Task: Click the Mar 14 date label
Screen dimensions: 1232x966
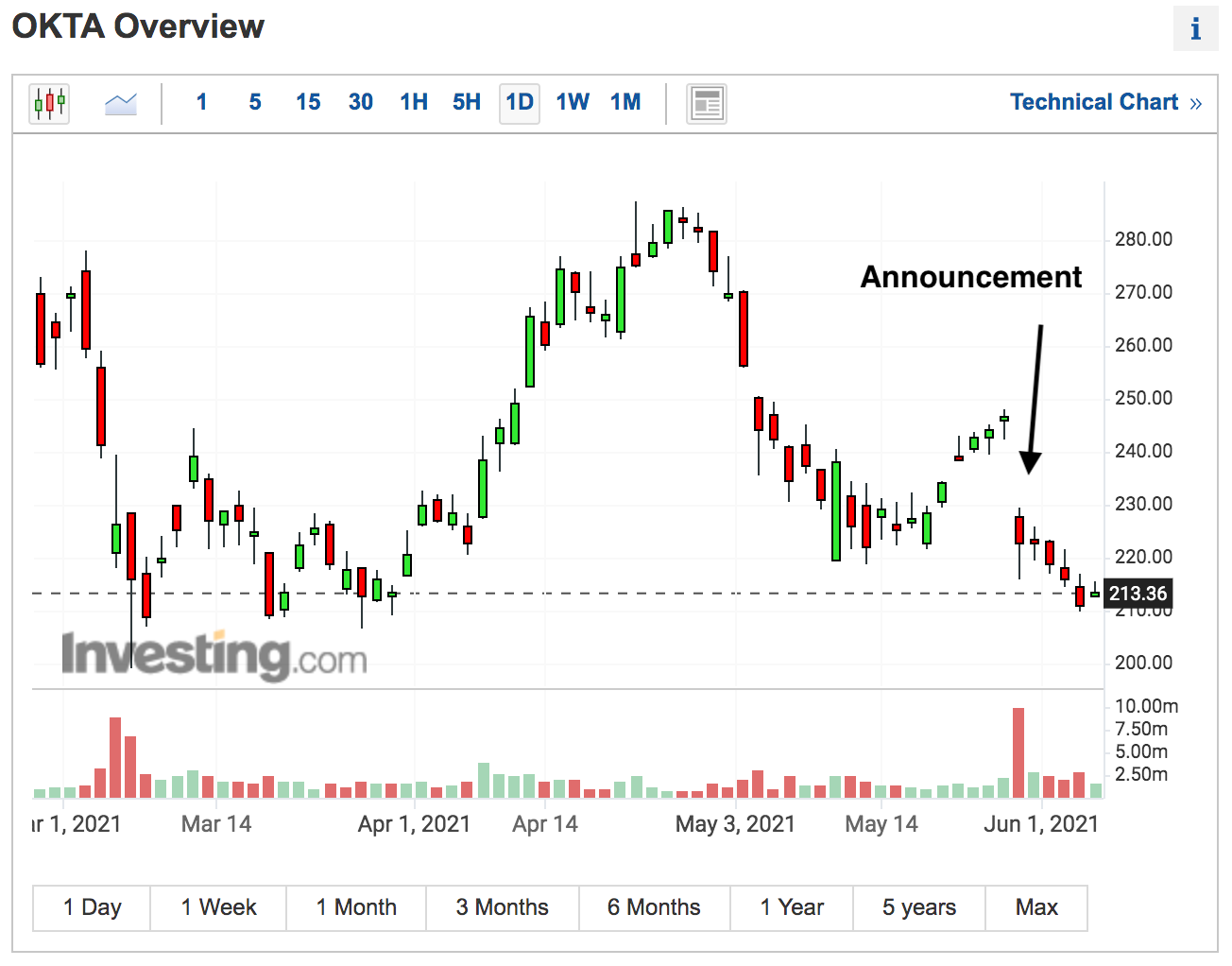Action: tap(216, 824)
